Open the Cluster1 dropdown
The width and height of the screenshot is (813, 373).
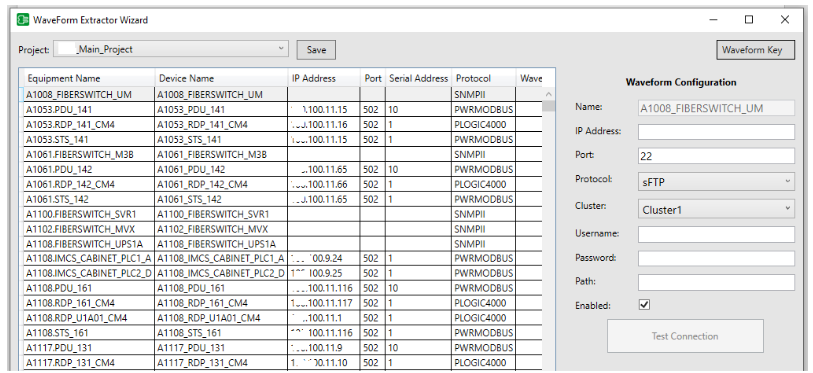[716, 209]
